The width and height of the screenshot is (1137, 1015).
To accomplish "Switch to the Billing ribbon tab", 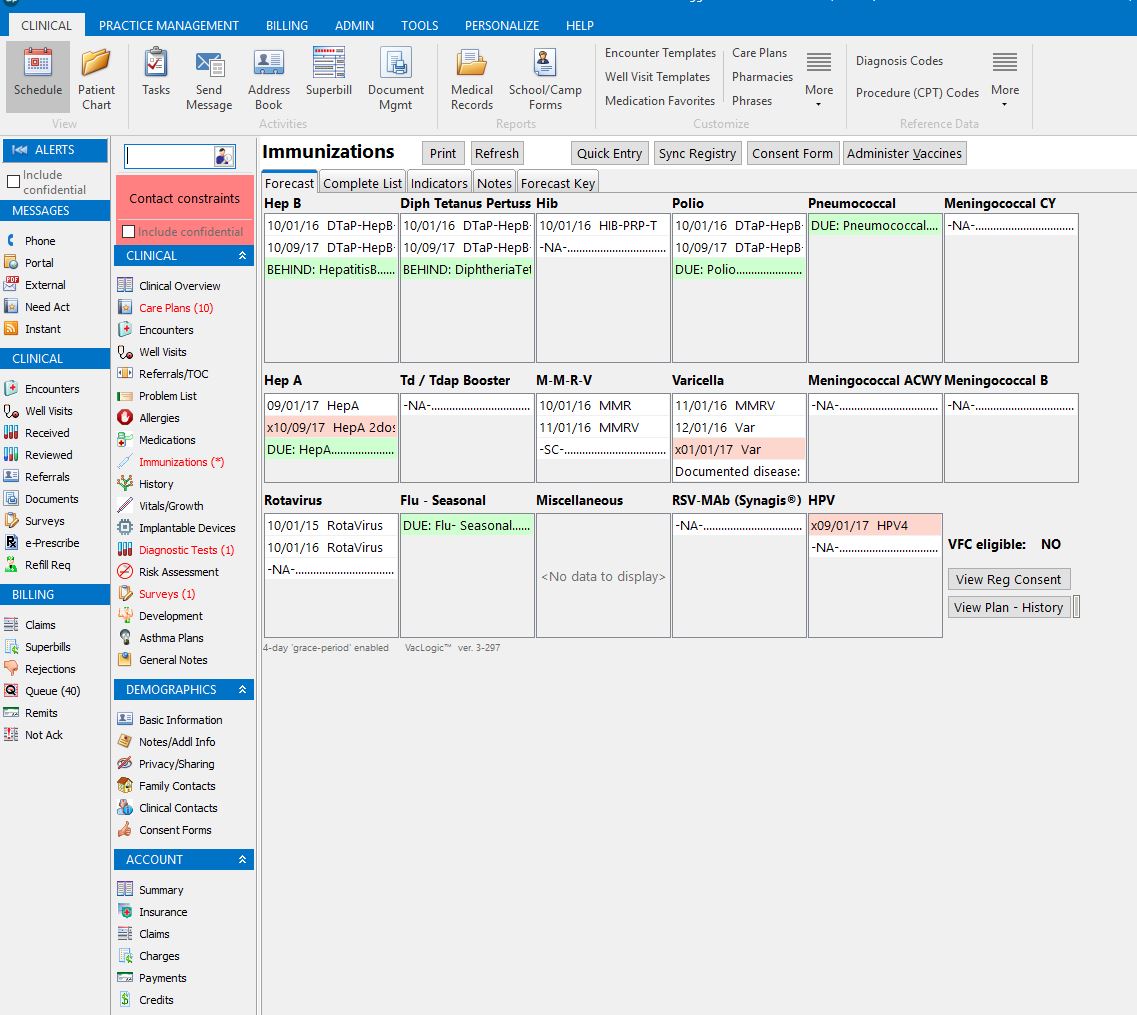I will (287, 25).
